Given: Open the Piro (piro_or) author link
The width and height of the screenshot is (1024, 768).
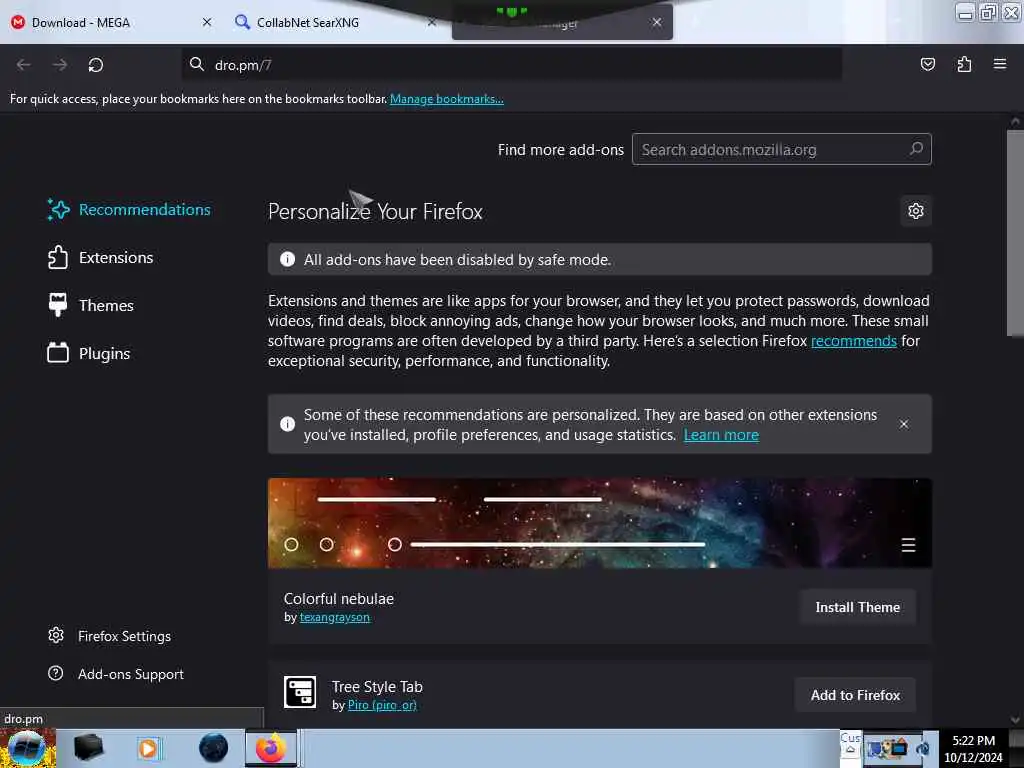Looking at the screenshot, I should point(382,705).
